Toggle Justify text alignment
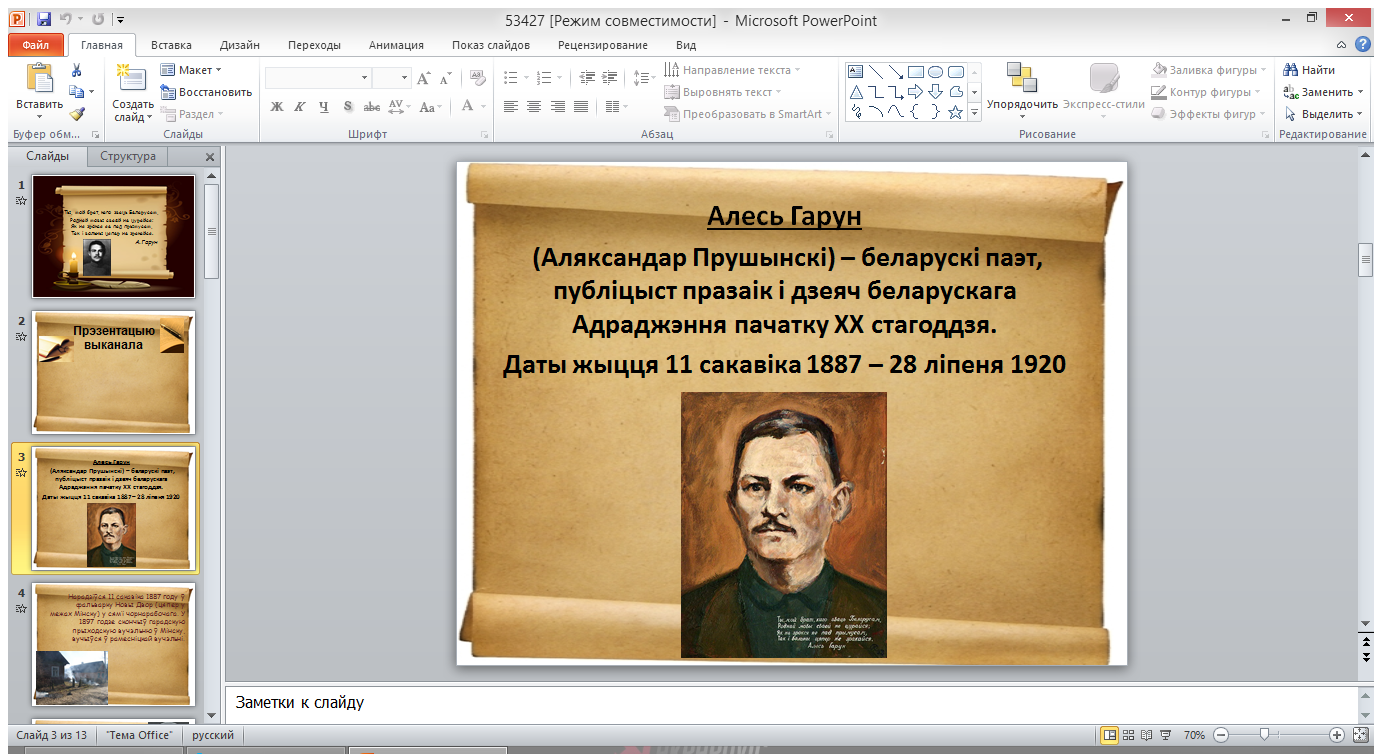 [x=582, y=107]
